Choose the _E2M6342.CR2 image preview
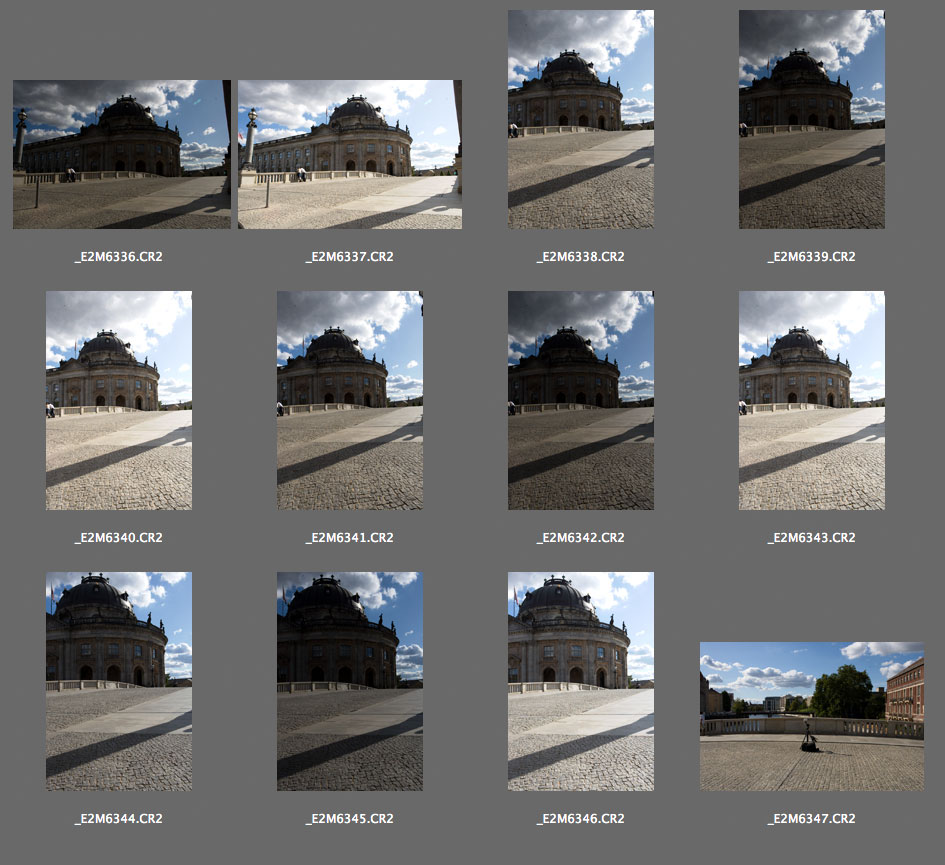 click(x=581, y=401)
